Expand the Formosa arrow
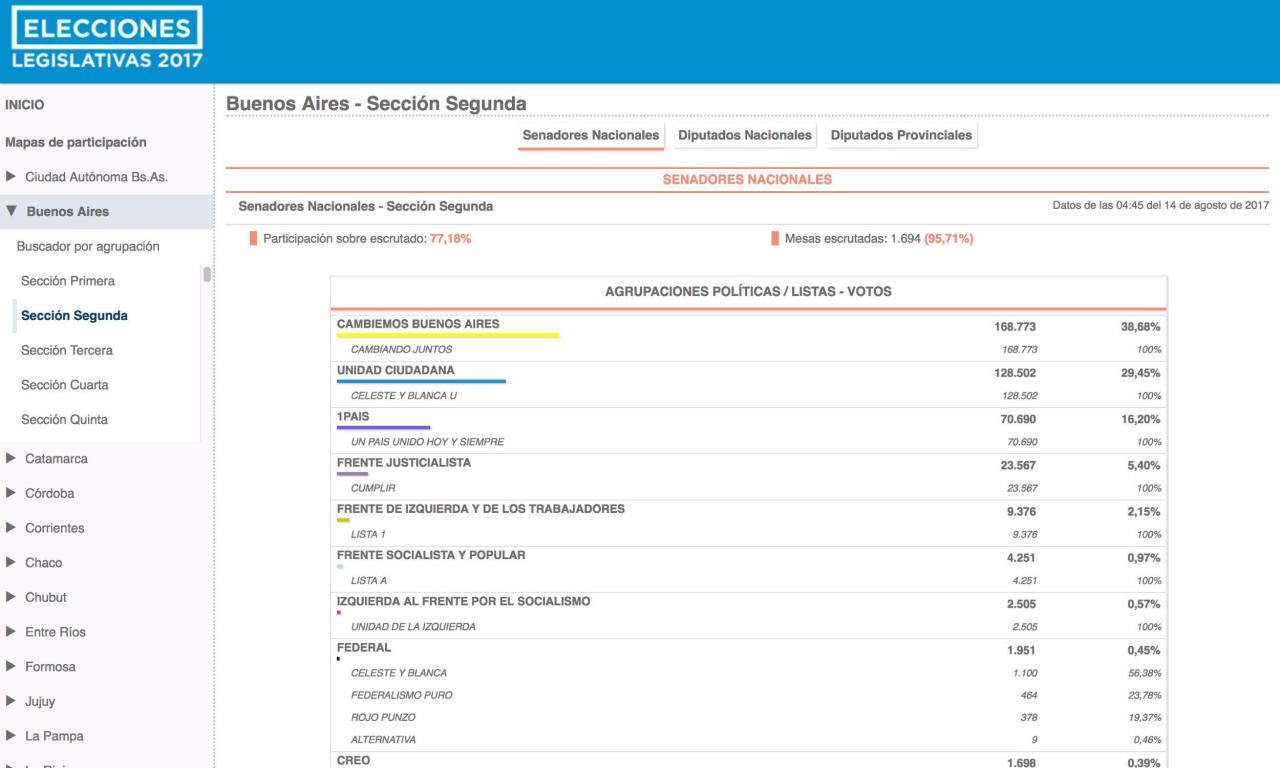1280x768 pixels. [11, 667]
